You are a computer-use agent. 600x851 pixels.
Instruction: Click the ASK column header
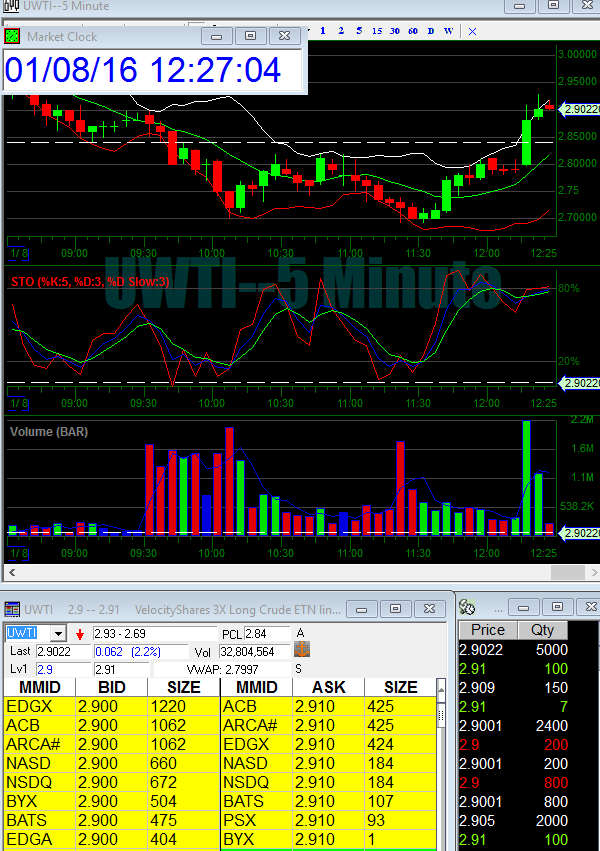(329, 687)
